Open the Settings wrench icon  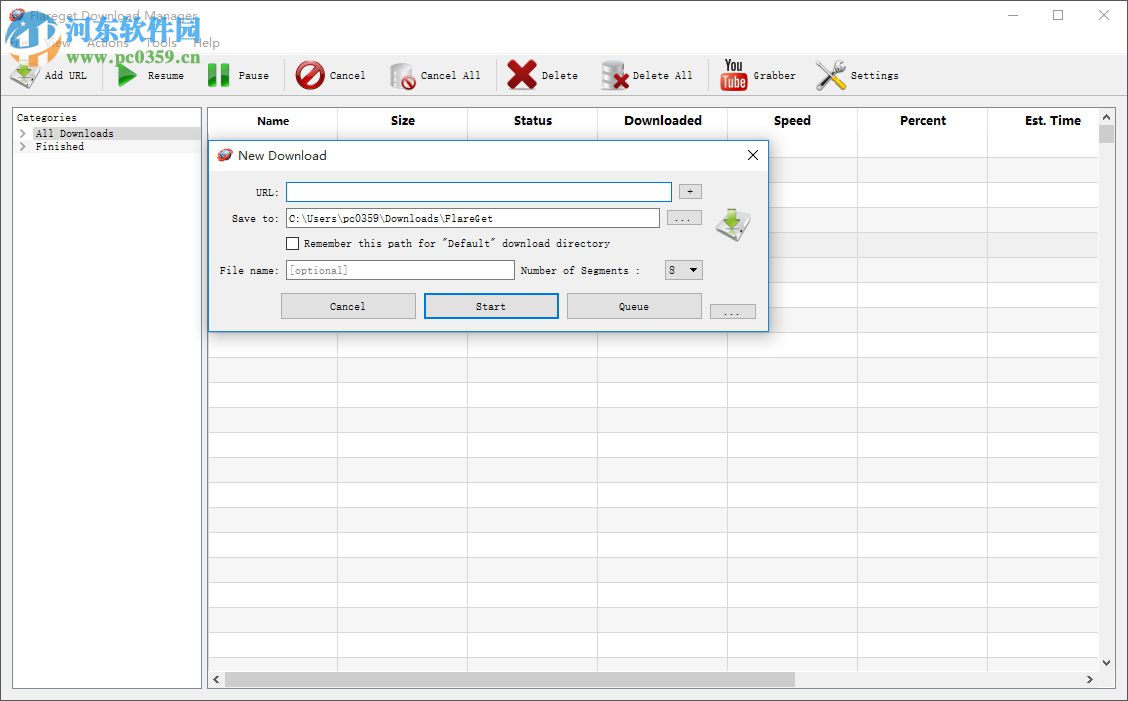(x=831, y=75)
